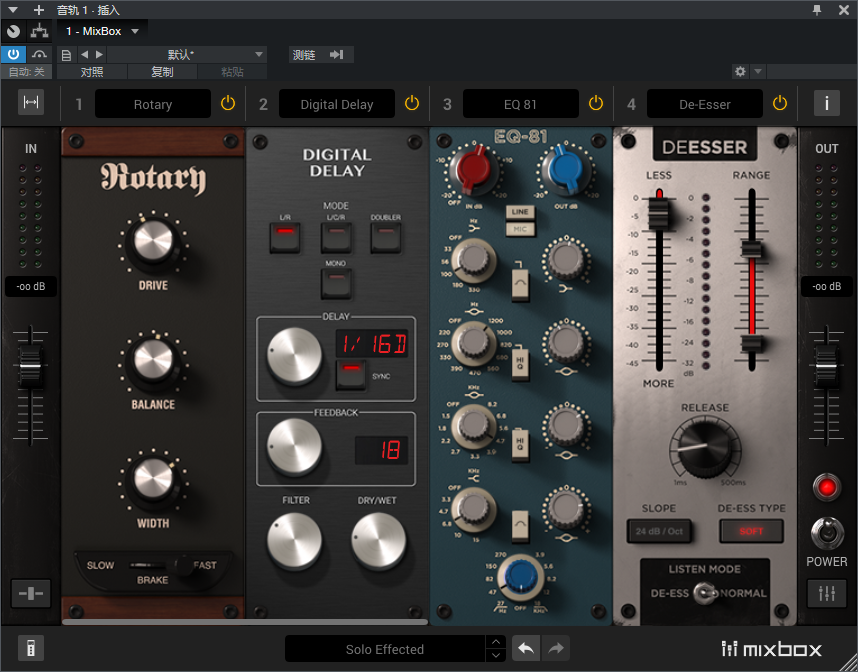Click the SOFT de-ess type button

751,531
